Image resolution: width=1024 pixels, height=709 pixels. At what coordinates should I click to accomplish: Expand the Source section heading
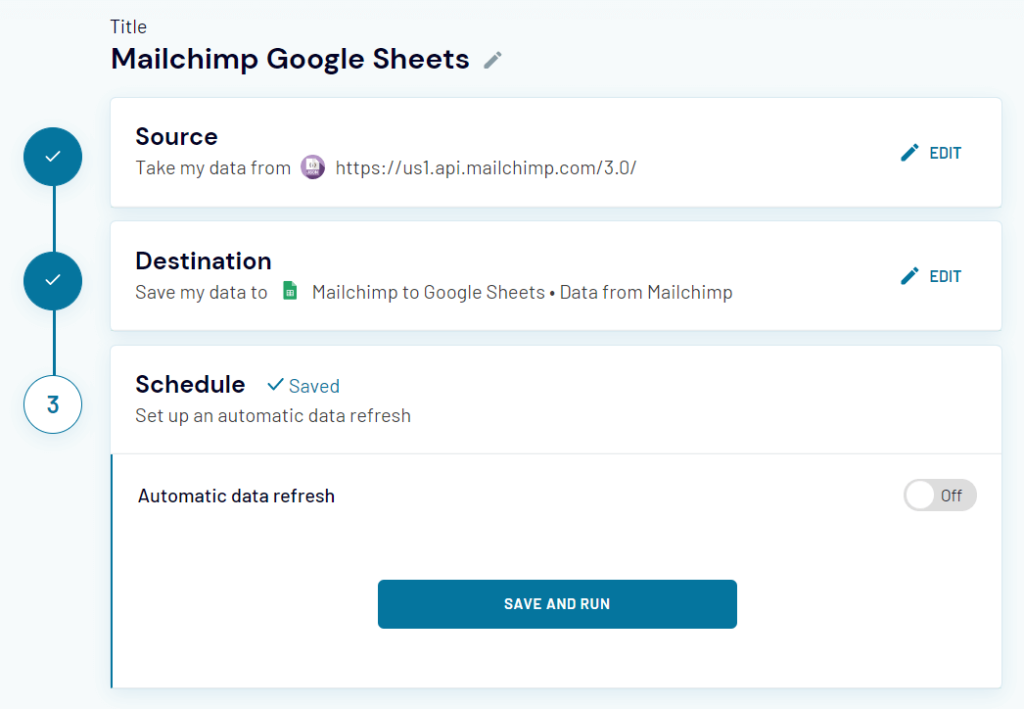tap(176, 137)
